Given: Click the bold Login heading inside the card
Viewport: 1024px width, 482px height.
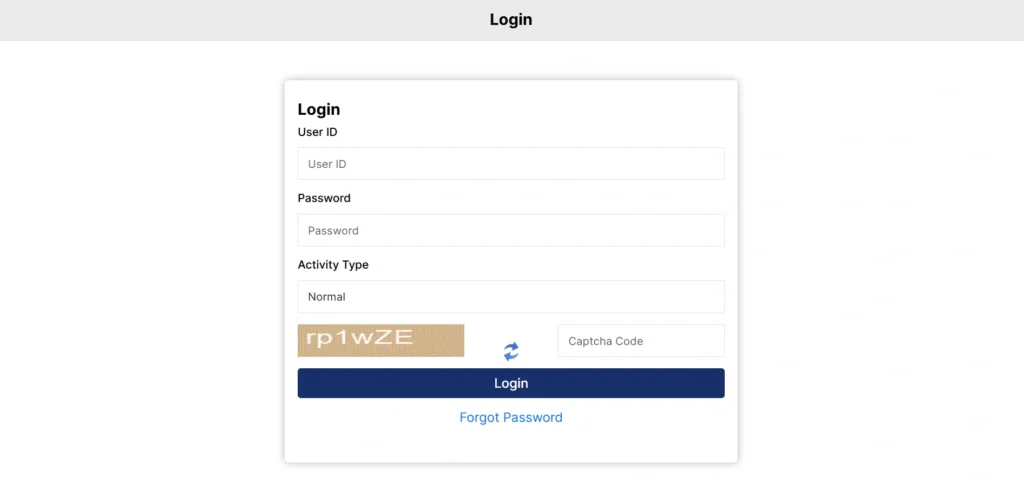Looking at the screenshot, I should [319, 110].
